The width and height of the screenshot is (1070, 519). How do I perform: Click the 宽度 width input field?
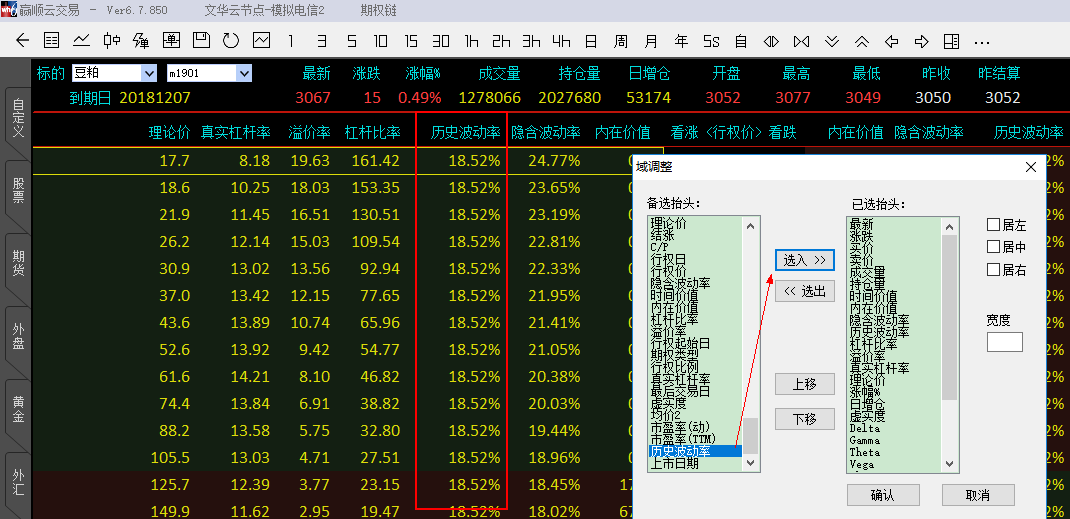[x=1004, y=342]
